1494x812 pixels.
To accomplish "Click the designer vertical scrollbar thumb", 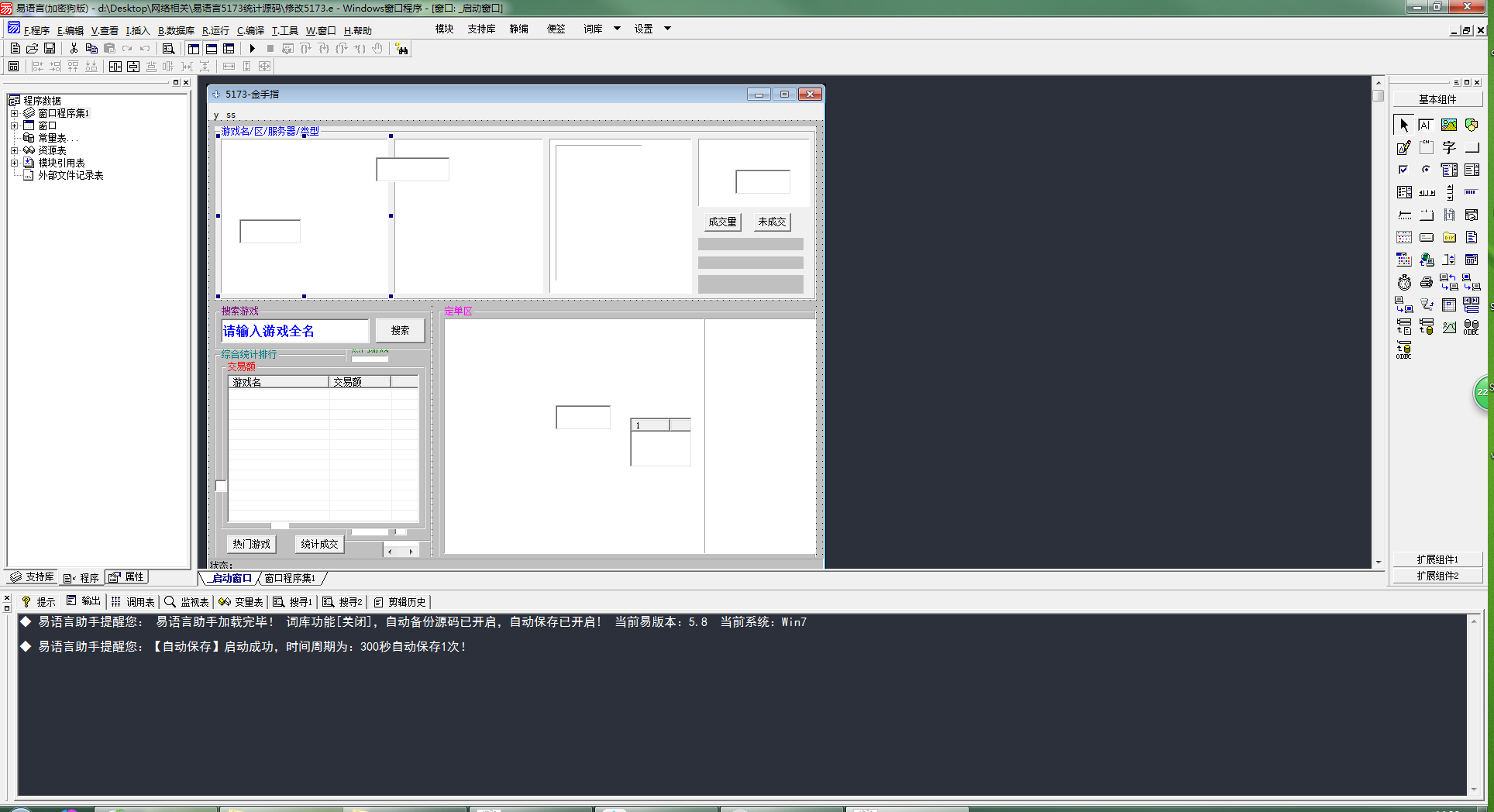I will tap(1378, 95).
